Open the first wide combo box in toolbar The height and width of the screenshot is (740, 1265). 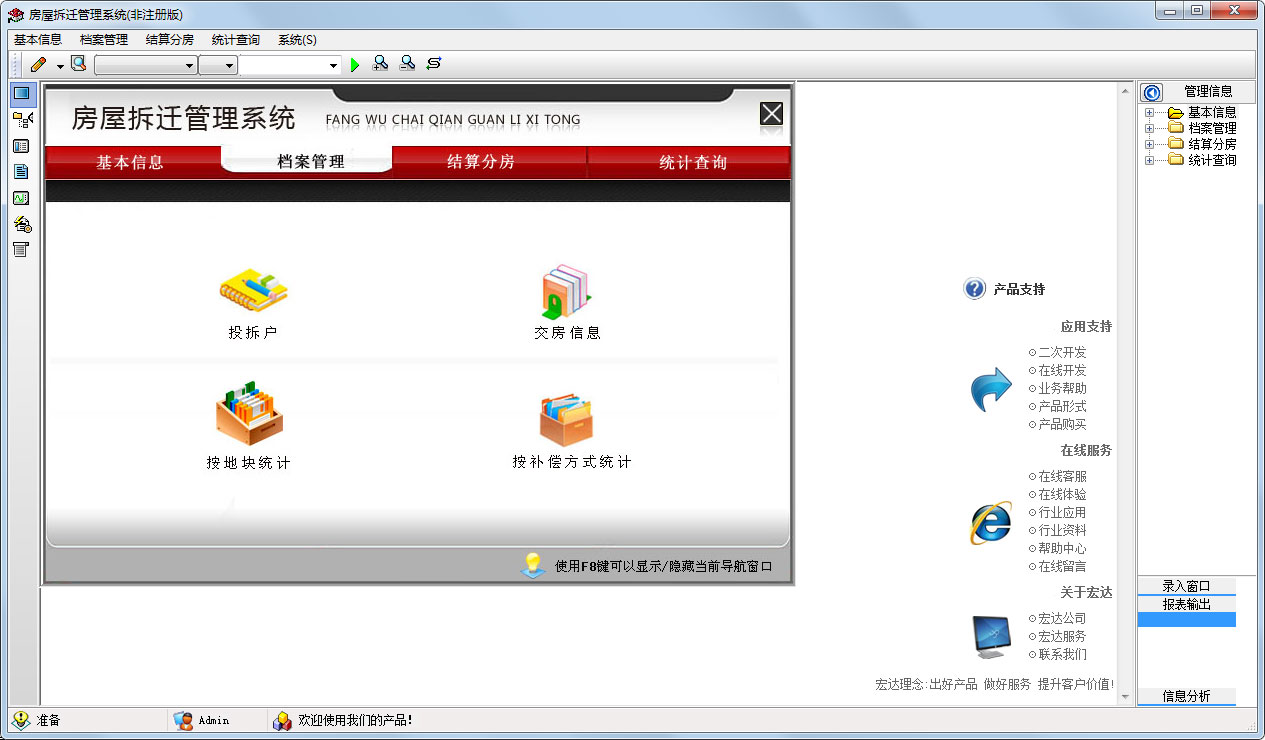(x=146, y=65)
